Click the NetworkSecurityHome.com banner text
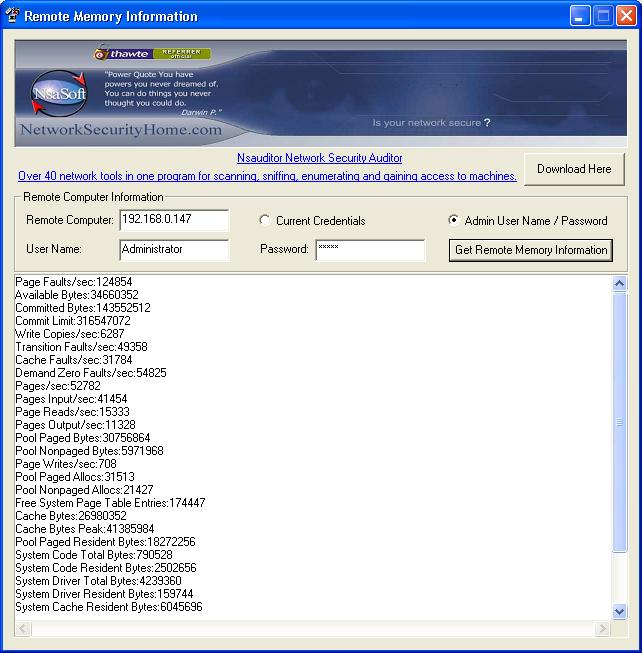Screen dimensions: 642x653 click(x=120, y=130)
